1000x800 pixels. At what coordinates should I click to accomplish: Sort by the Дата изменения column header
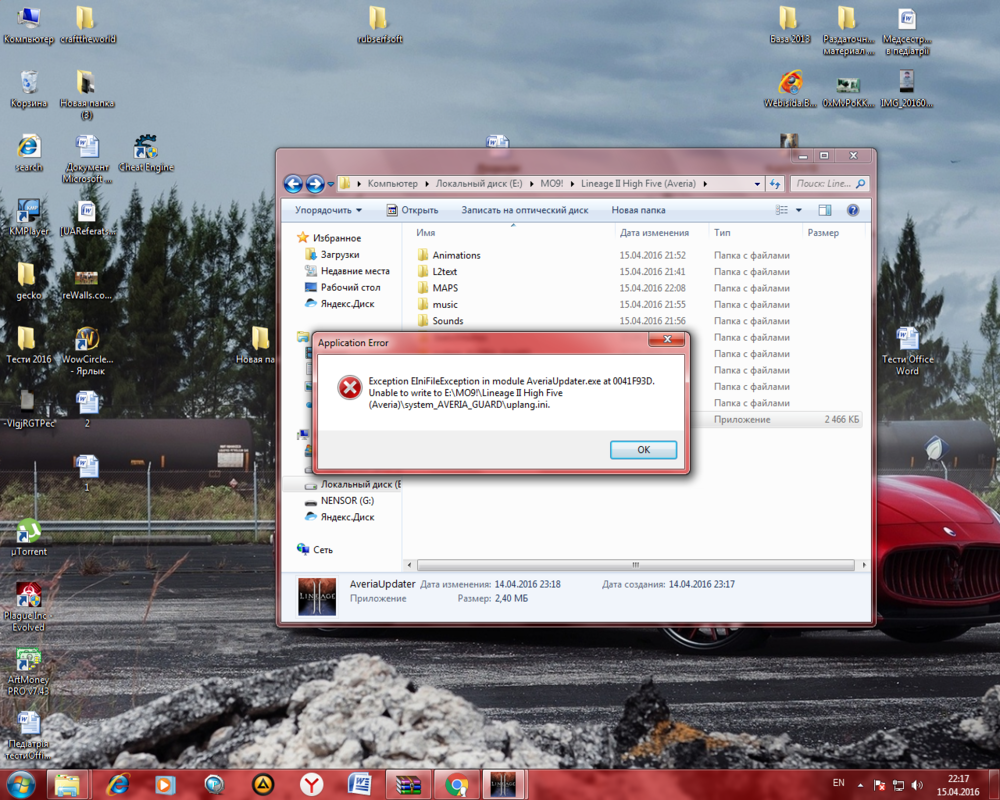(654, 232)
